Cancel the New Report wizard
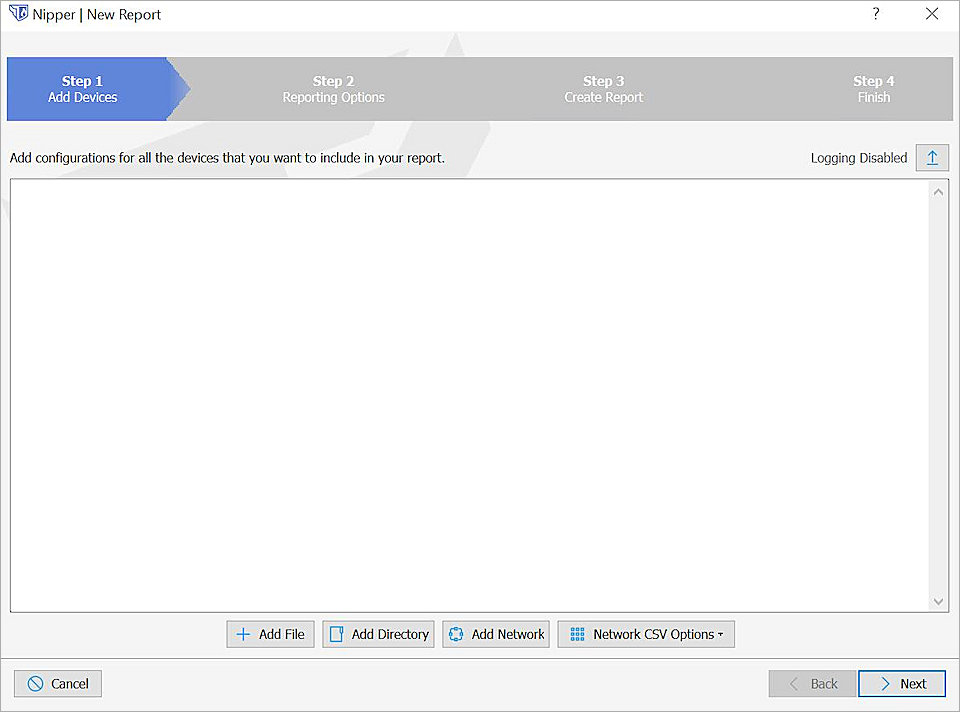Viewport: 960px width, 712px height. [58, 684]
